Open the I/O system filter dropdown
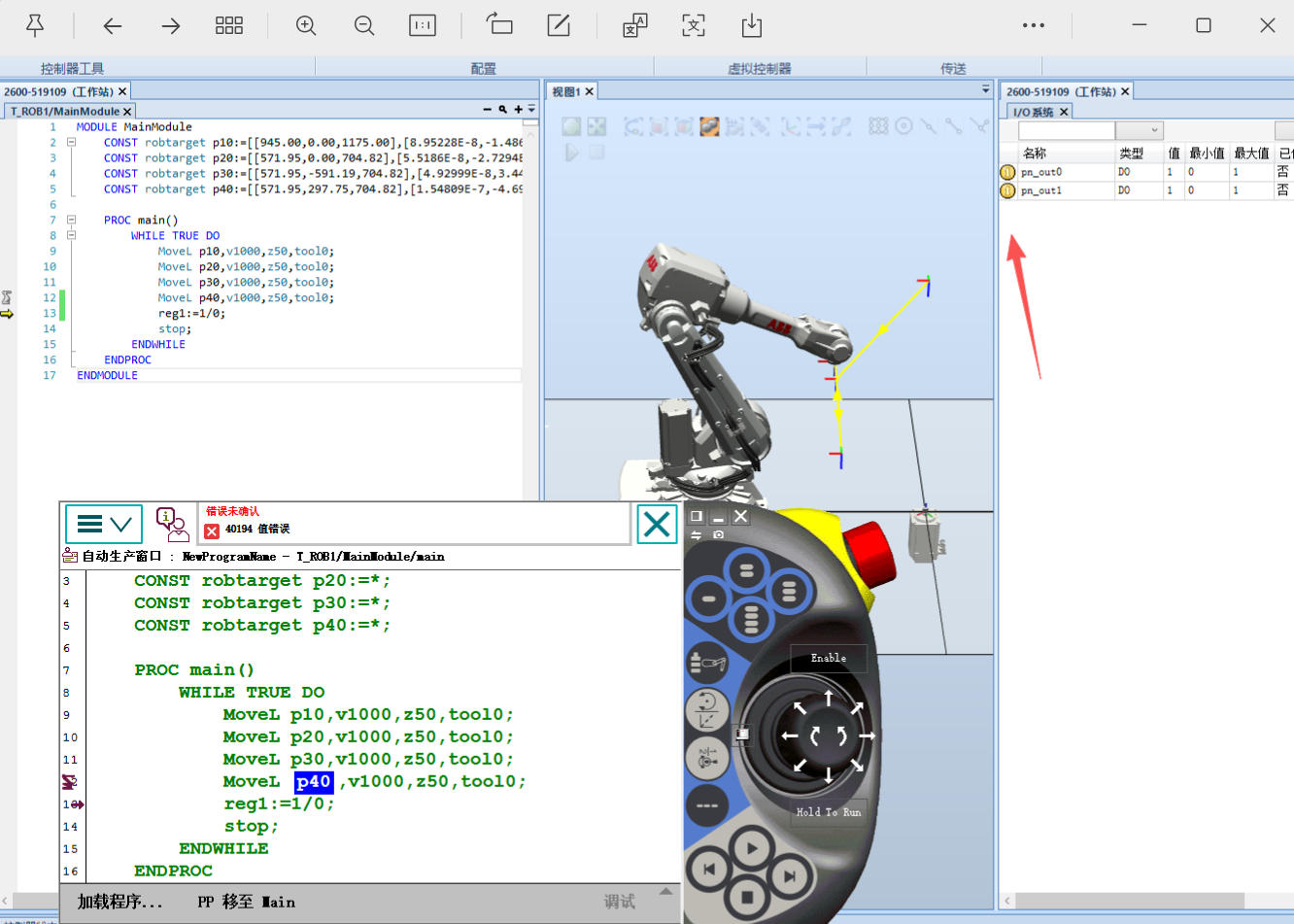 pyautogui.click(x=1139, y=130)
